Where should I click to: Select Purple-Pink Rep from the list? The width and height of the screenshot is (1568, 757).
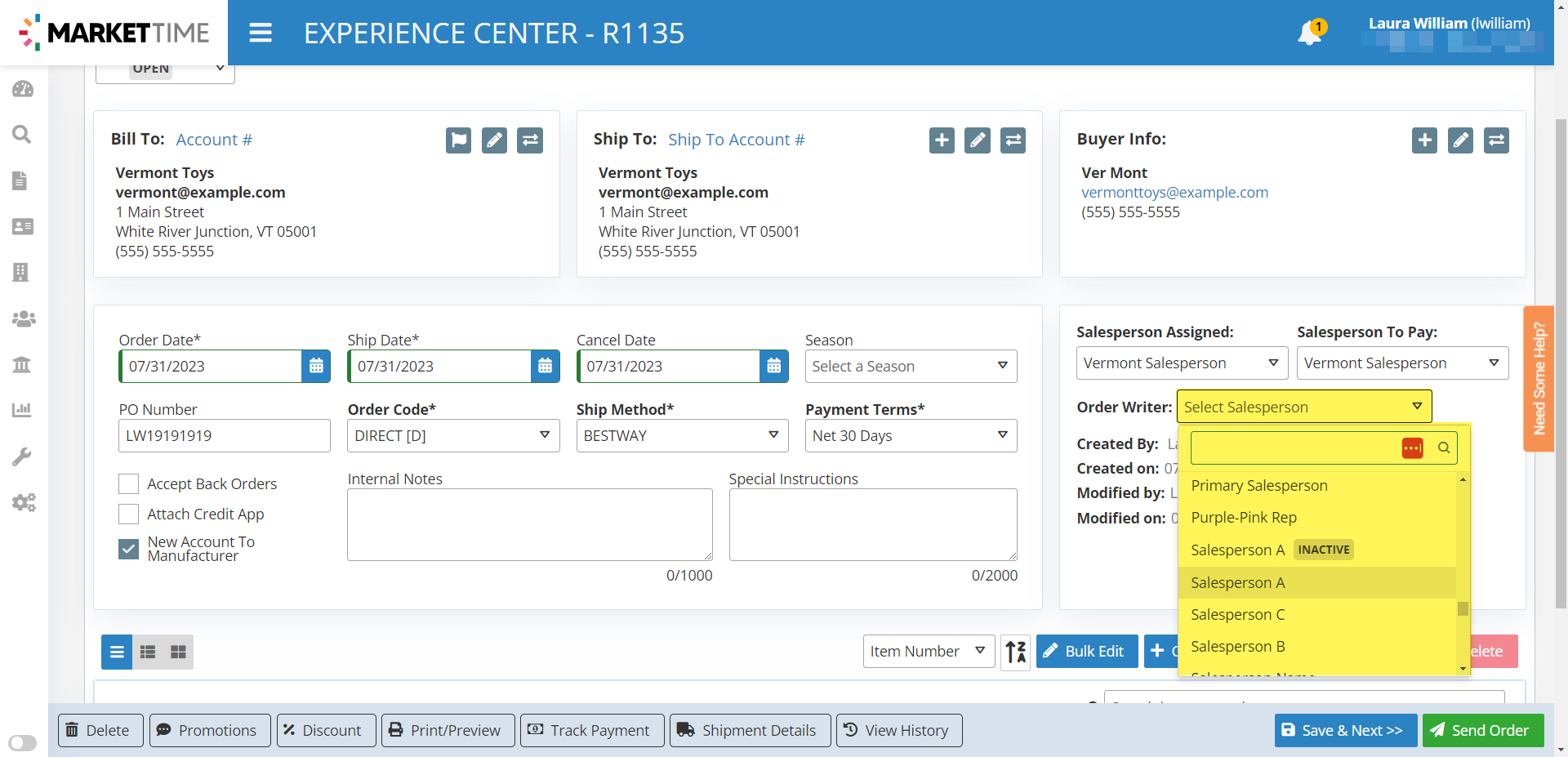tap(1243, 518)
